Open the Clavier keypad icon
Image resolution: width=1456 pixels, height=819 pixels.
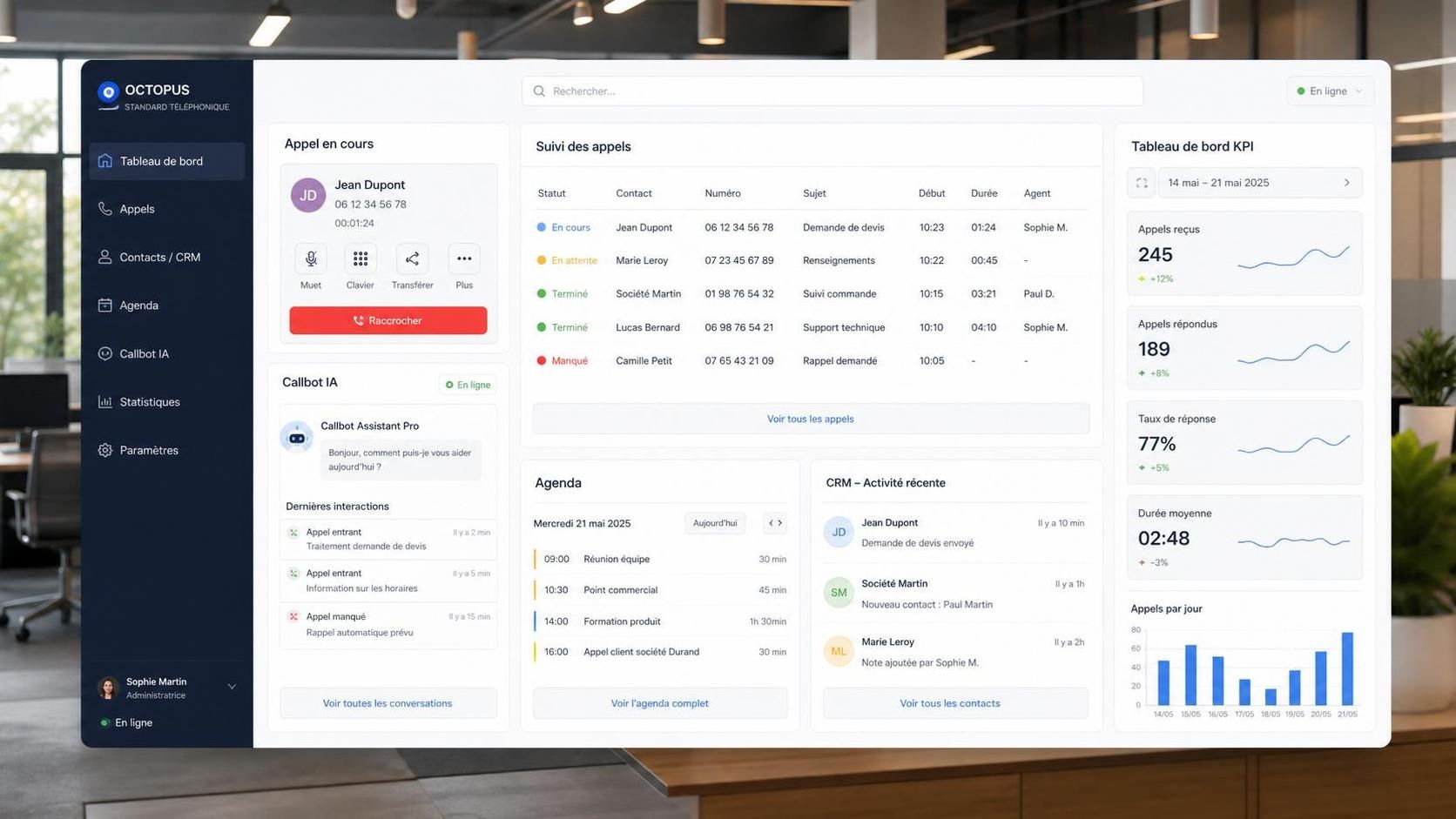point(360,258)
